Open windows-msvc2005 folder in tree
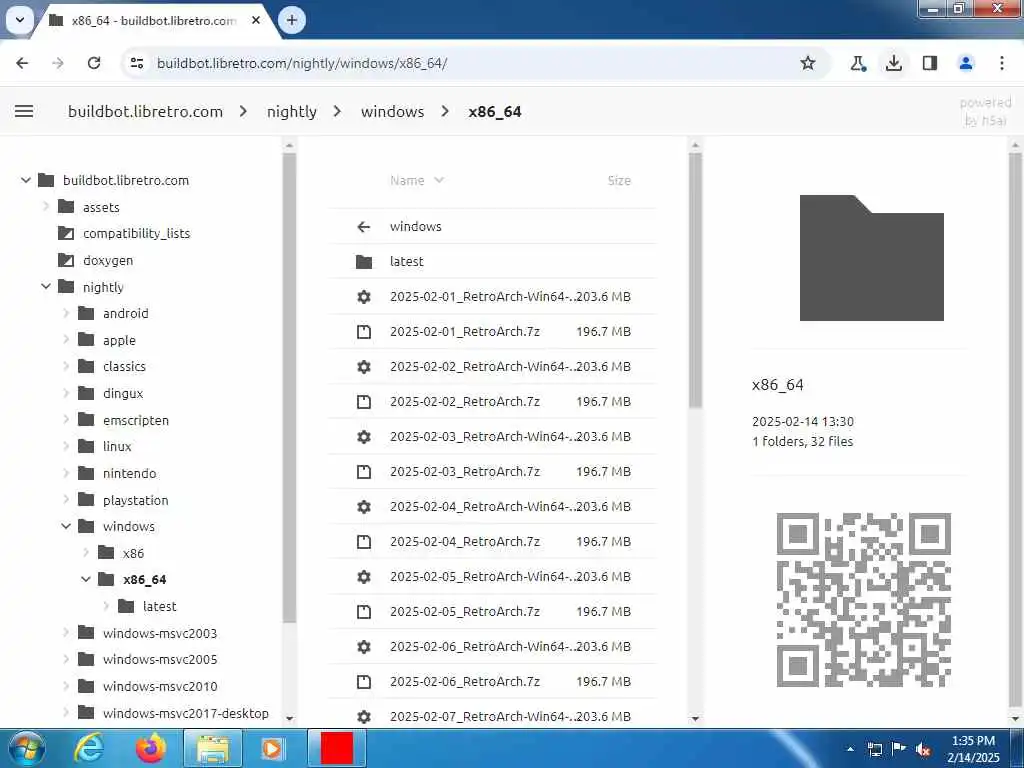This screenshot has width=1024, height=768. pyautogui.click(x=159, y=660)
